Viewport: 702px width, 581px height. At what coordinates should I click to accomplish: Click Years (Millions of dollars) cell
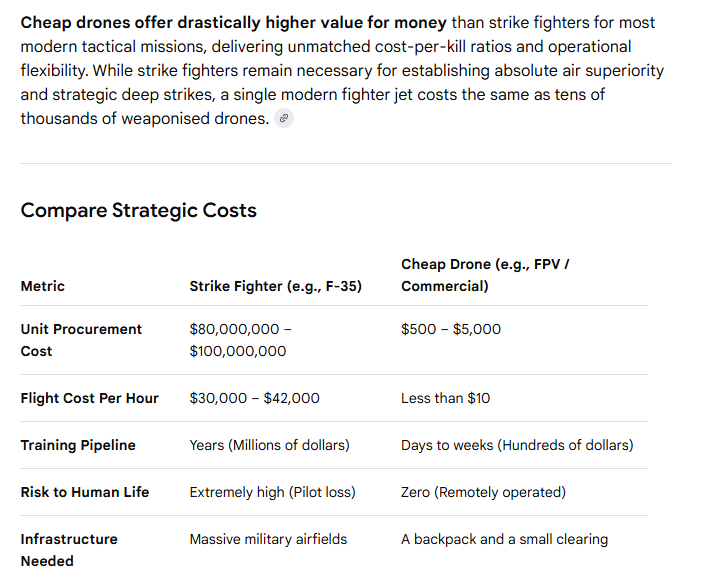click(270, 445)
